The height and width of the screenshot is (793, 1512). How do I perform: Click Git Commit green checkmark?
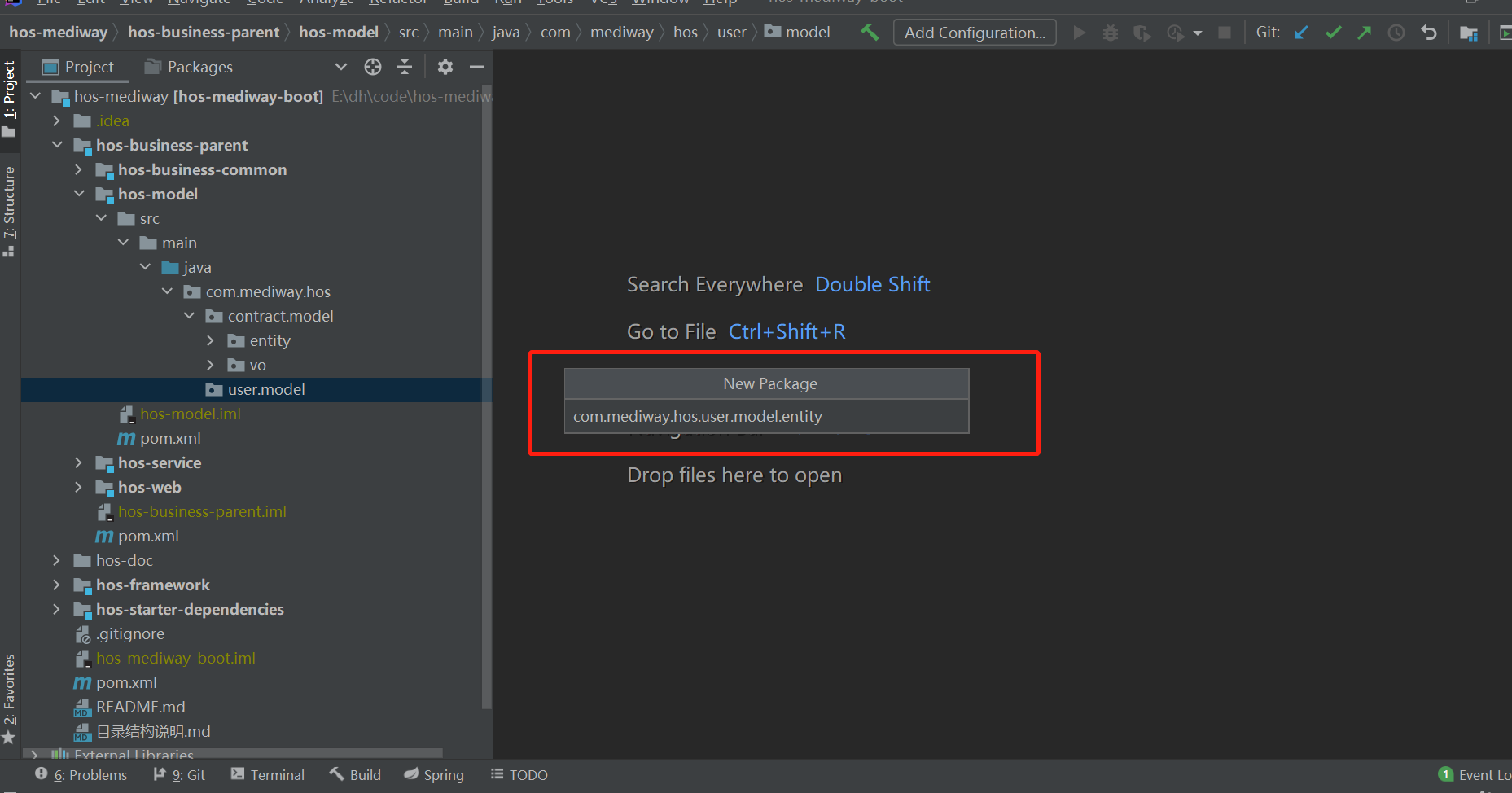coord(1334,33)
